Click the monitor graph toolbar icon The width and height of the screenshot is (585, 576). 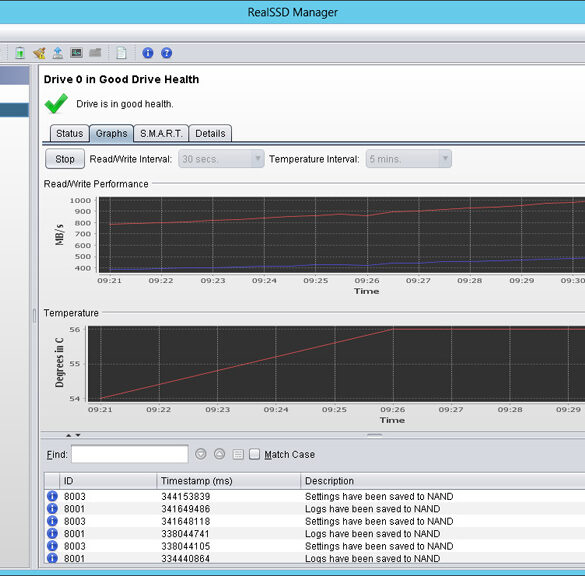coord(76,53)
